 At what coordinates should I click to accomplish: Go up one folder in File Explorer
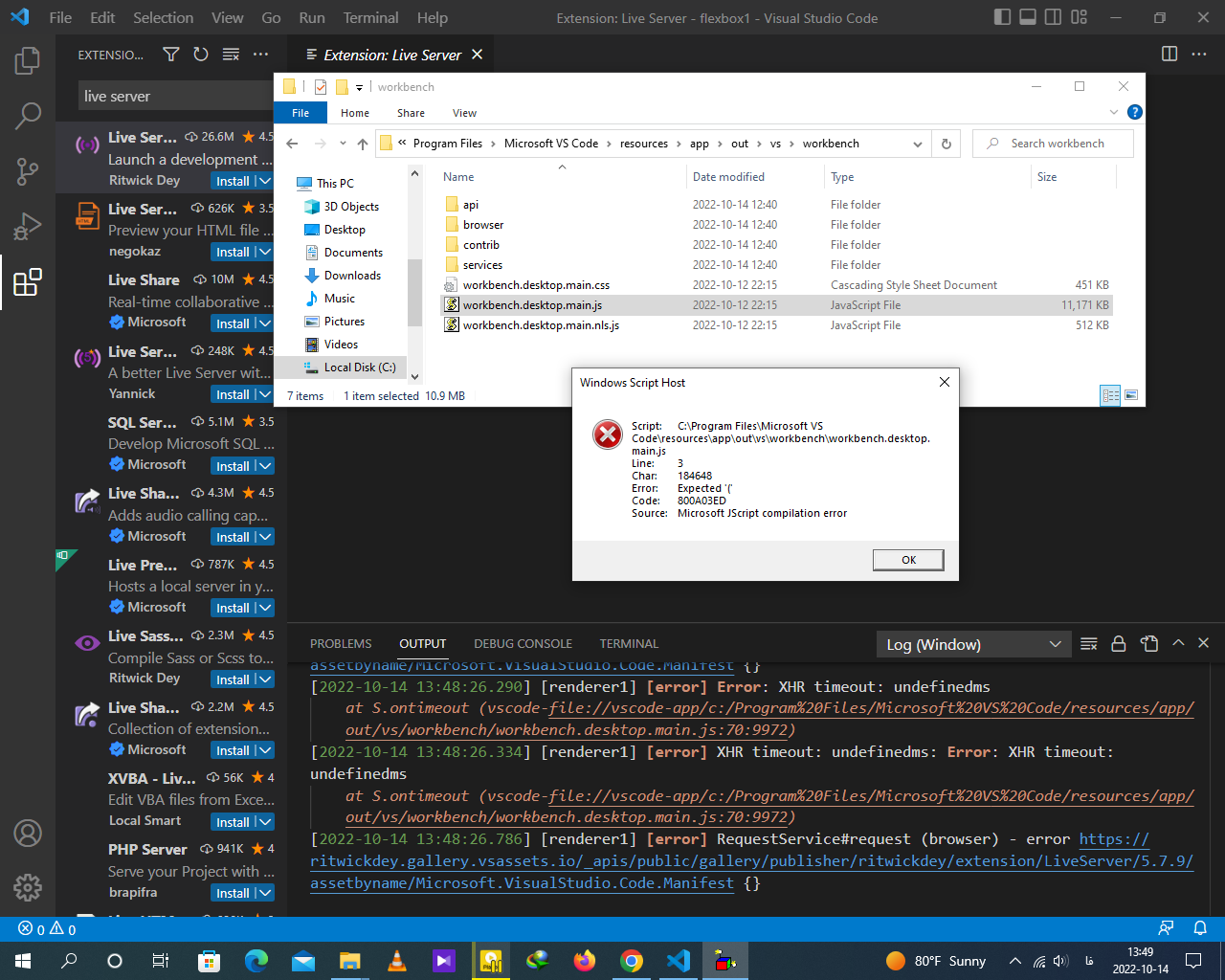tap(363, 144)
